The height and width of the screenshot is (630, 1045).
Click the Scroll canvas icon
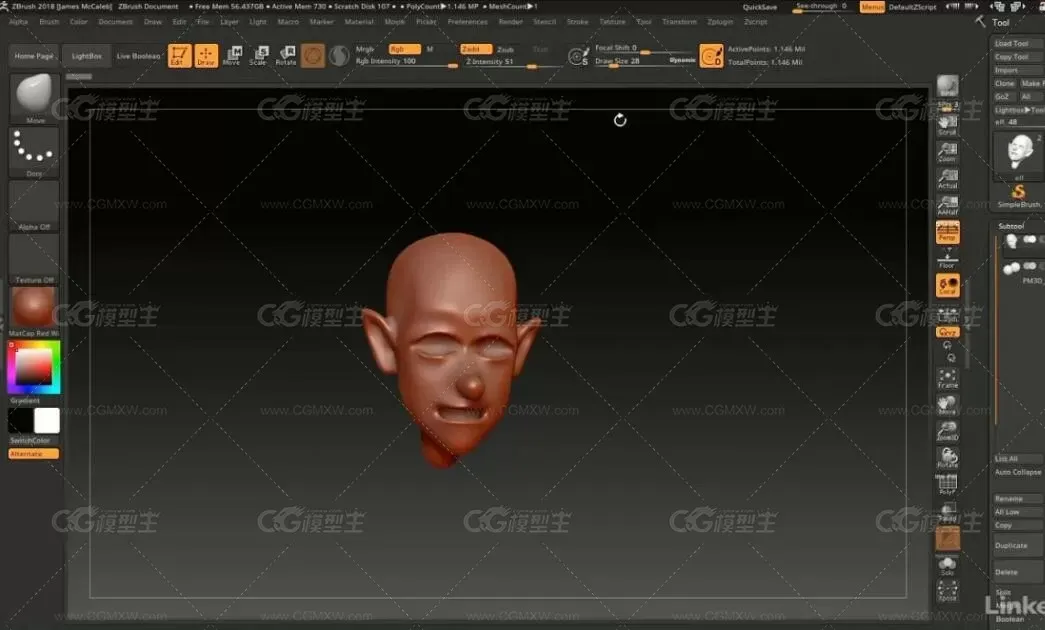click(x=947, y=125)
